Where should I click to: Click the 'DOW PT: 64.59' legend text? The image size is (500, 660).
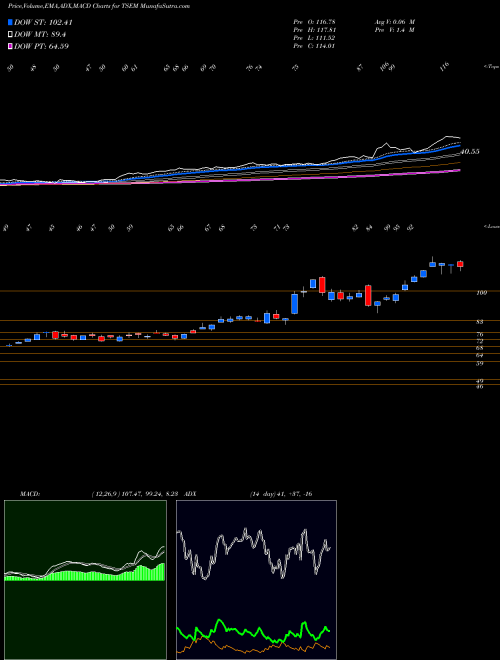41,46
